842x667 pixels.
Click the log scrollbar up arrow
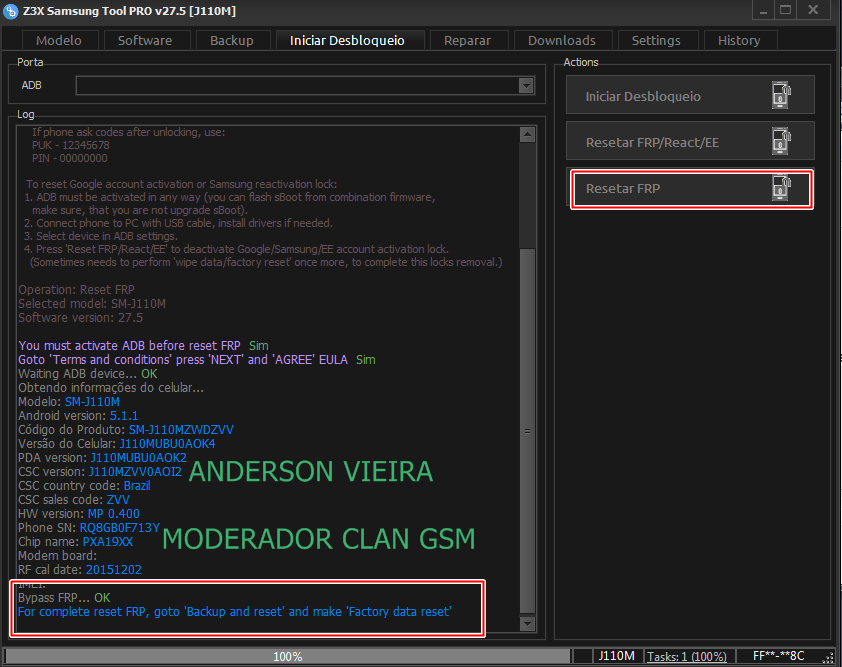point(527,134)
